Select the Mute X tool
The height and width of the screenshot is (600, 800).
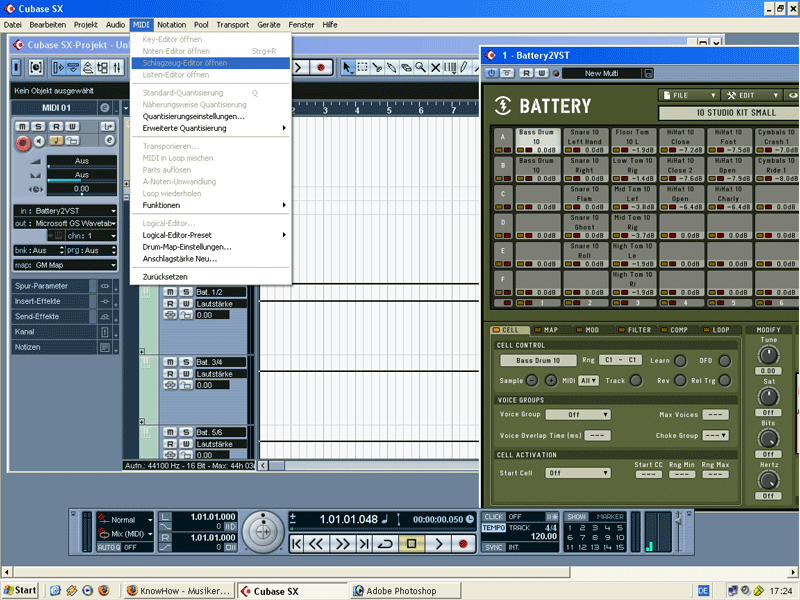click(x=436, y=67)
